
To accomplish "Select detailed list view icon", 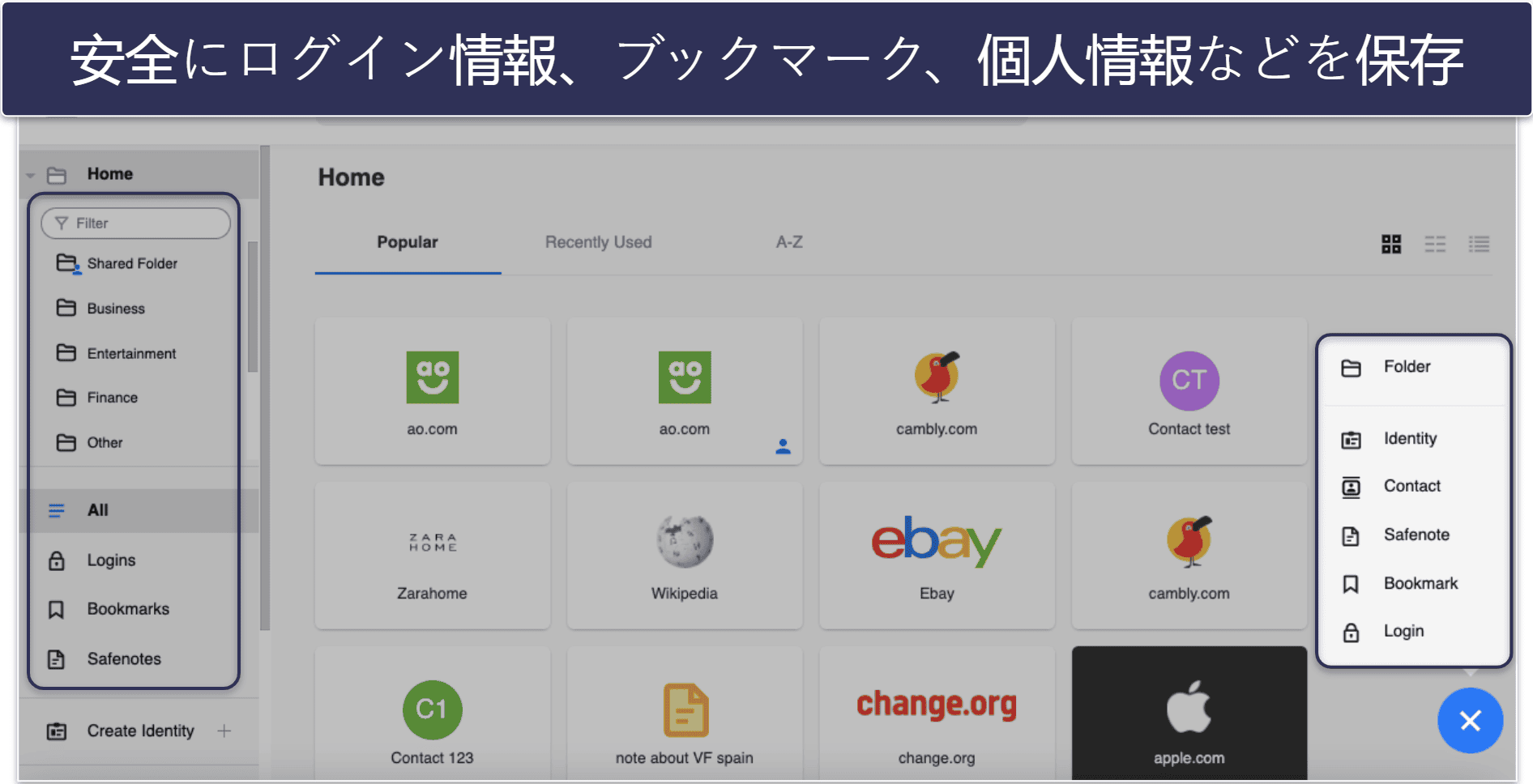I will (x=1479, y=244).
